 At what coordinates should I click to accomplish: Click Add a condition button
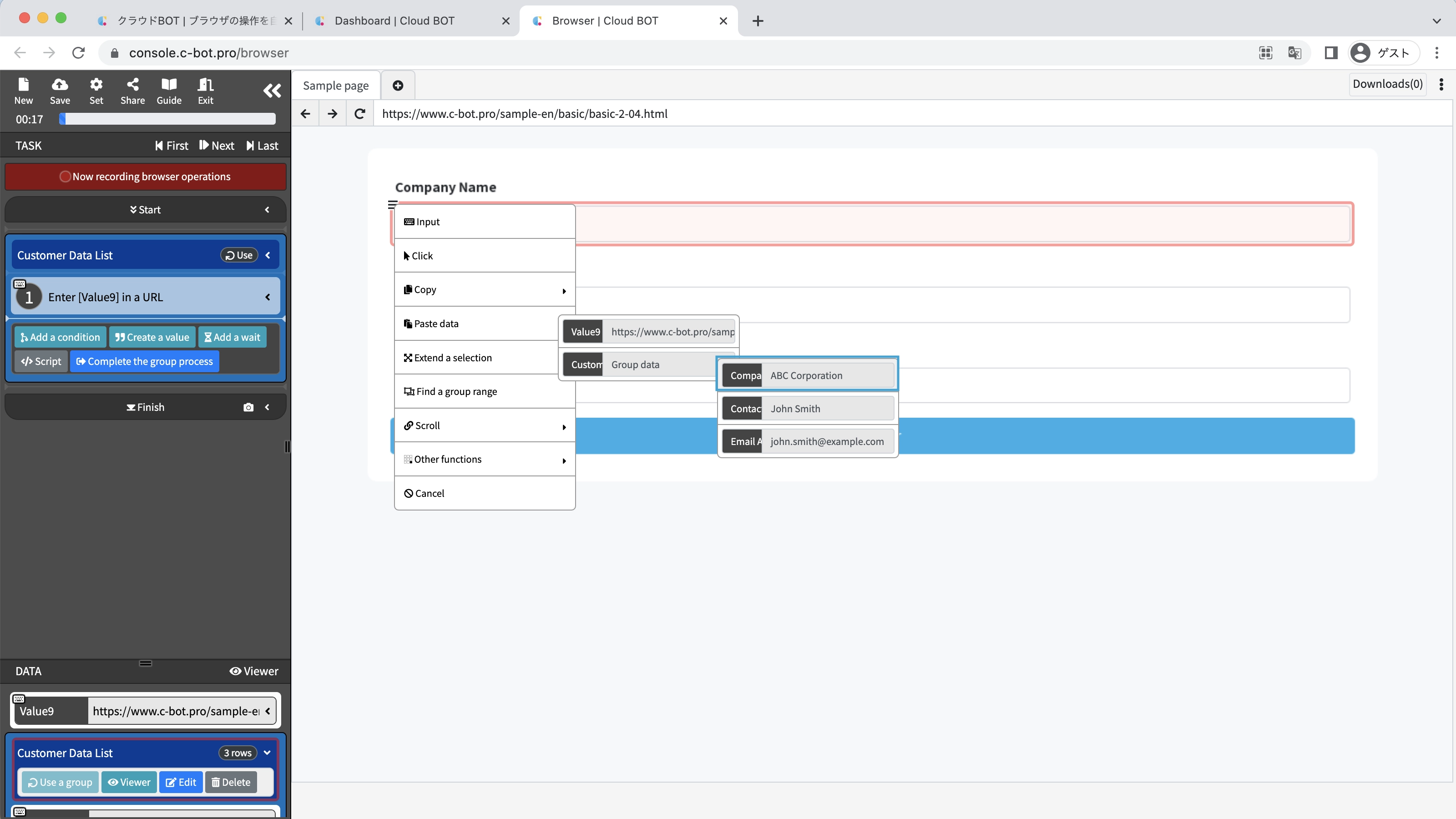60,338
